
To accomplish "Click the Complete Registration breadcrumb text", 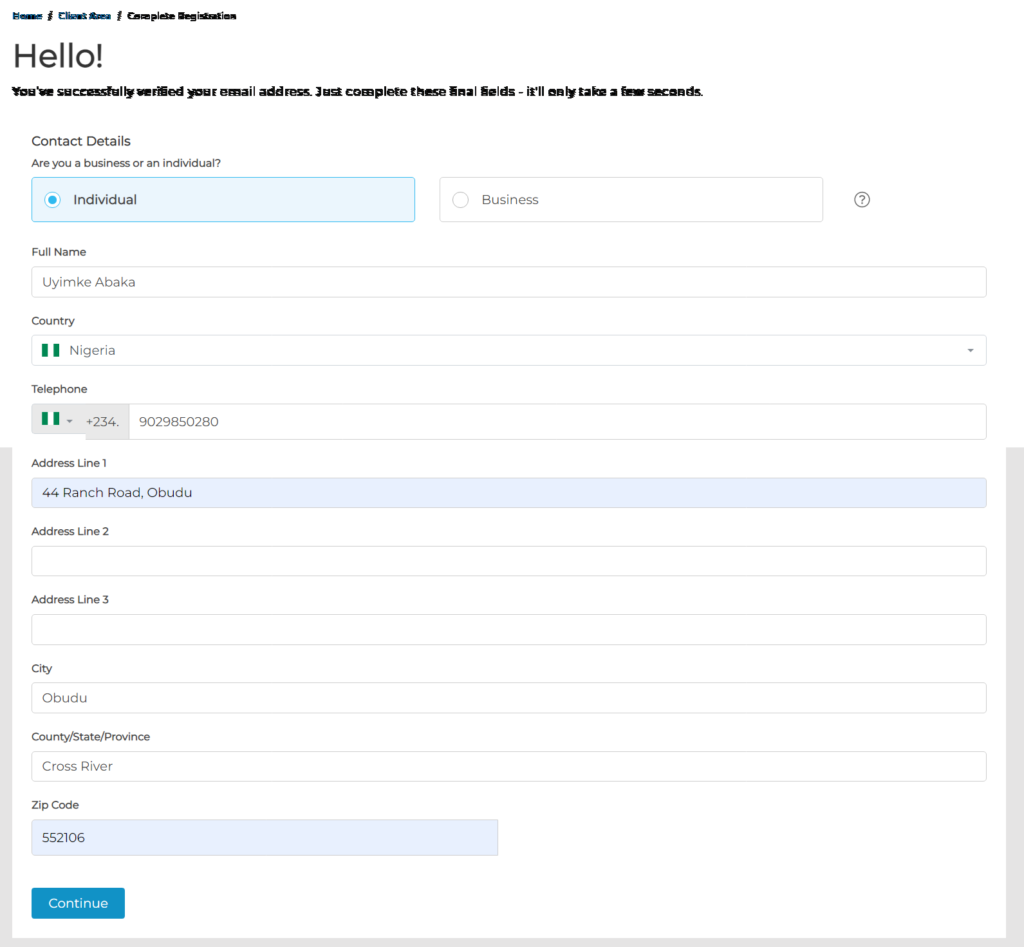I will click(x=182, y=16).
